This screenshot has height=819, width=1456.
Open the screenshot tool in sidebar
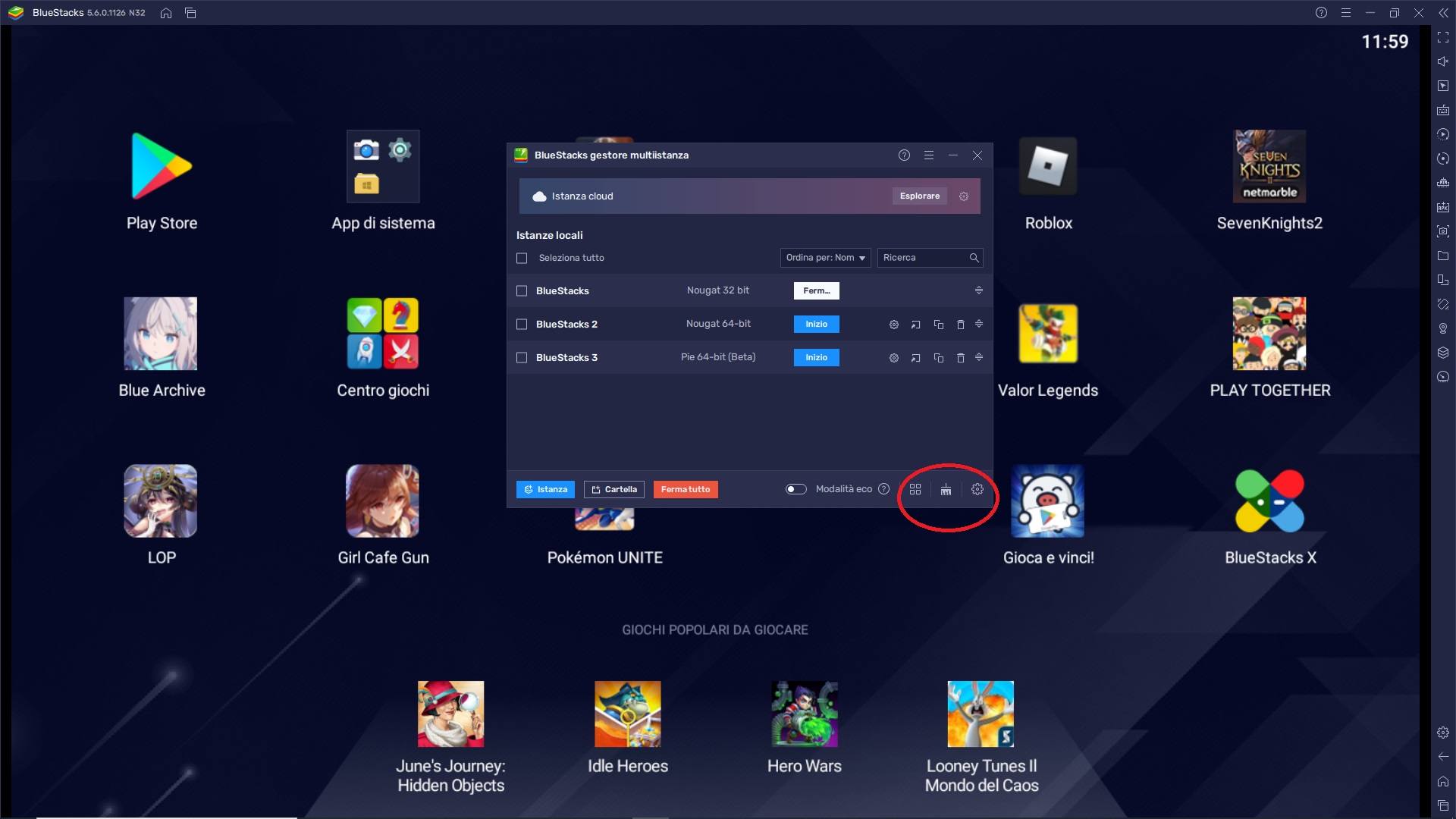[x=1443, y=231]
